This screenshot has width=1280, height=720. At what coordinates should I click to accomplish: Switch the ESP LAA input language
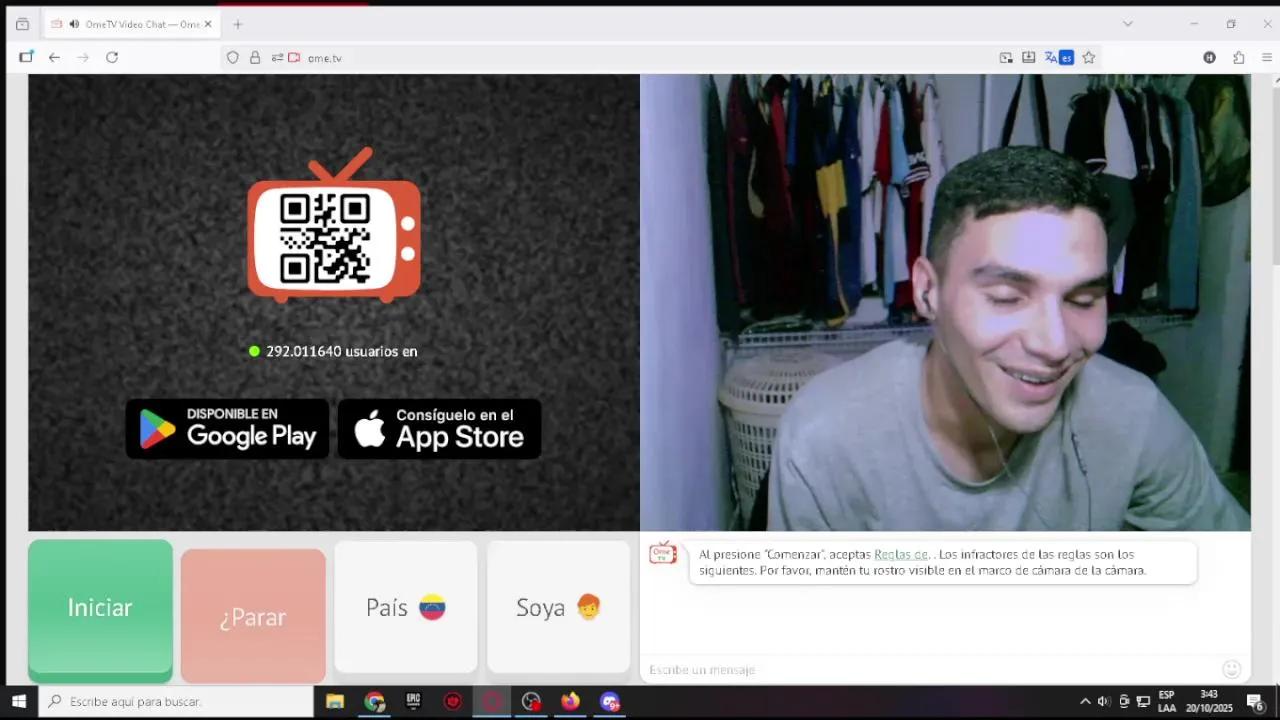pos(1167,702)
